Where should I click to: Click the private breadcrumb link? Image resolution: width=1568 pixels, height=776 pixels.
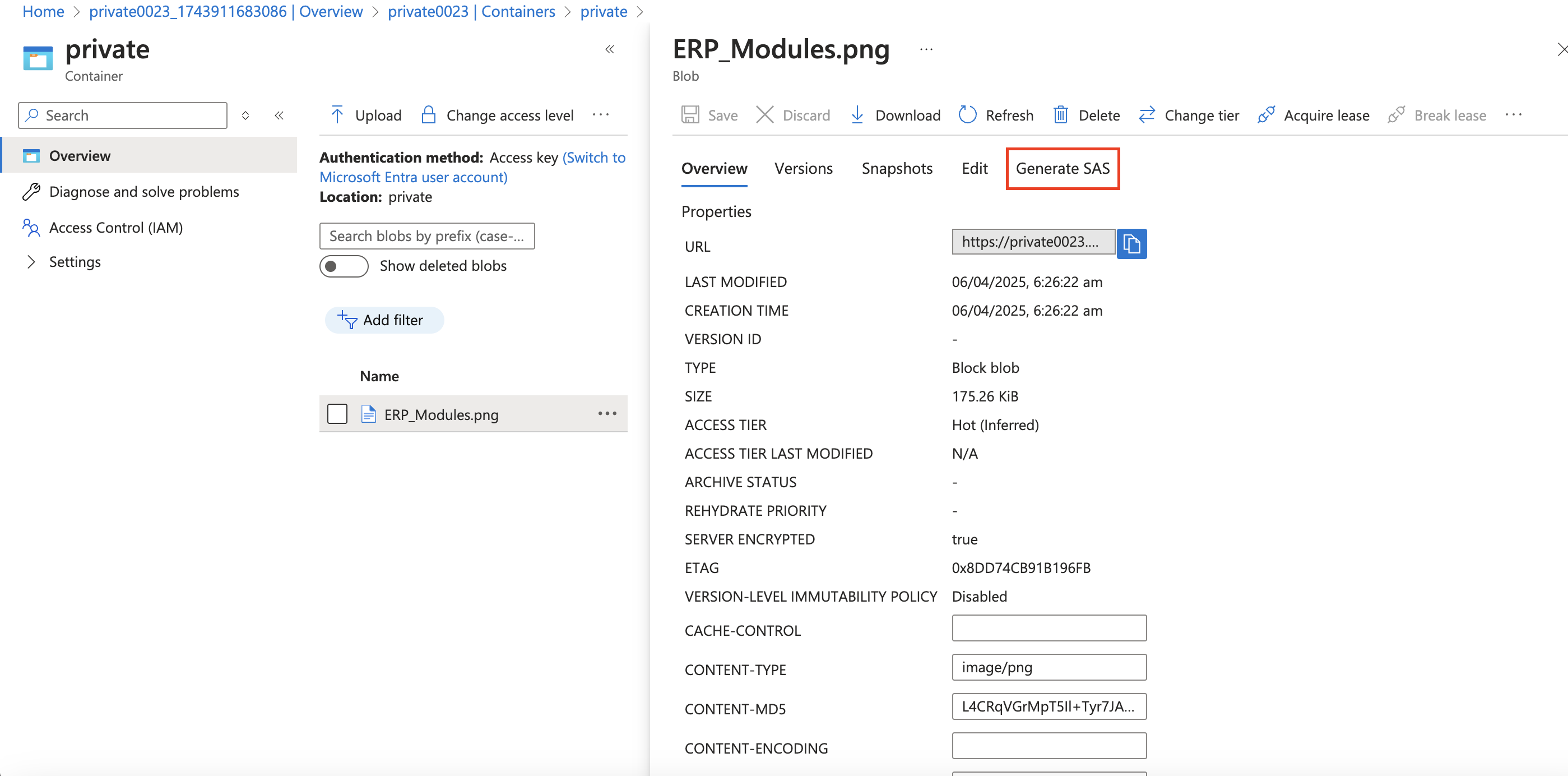click(x=603, y=11)
